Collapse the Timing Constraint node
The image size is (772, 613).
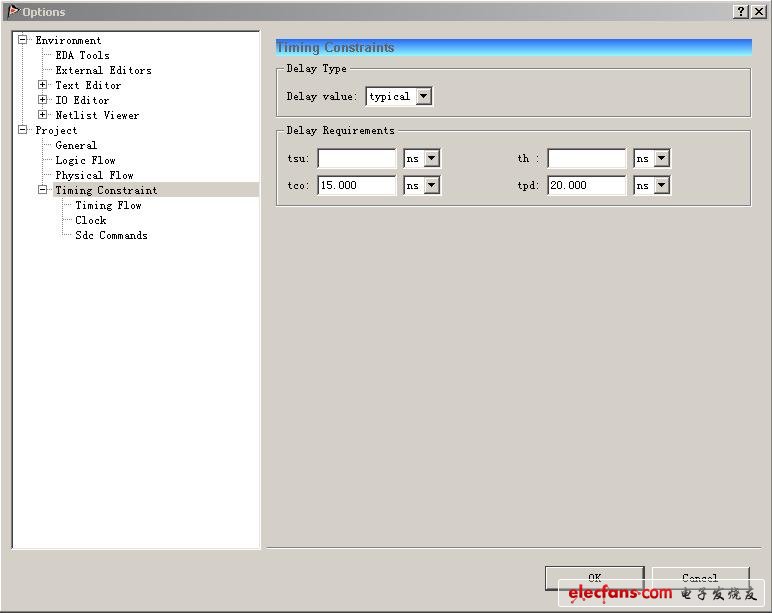43,190
